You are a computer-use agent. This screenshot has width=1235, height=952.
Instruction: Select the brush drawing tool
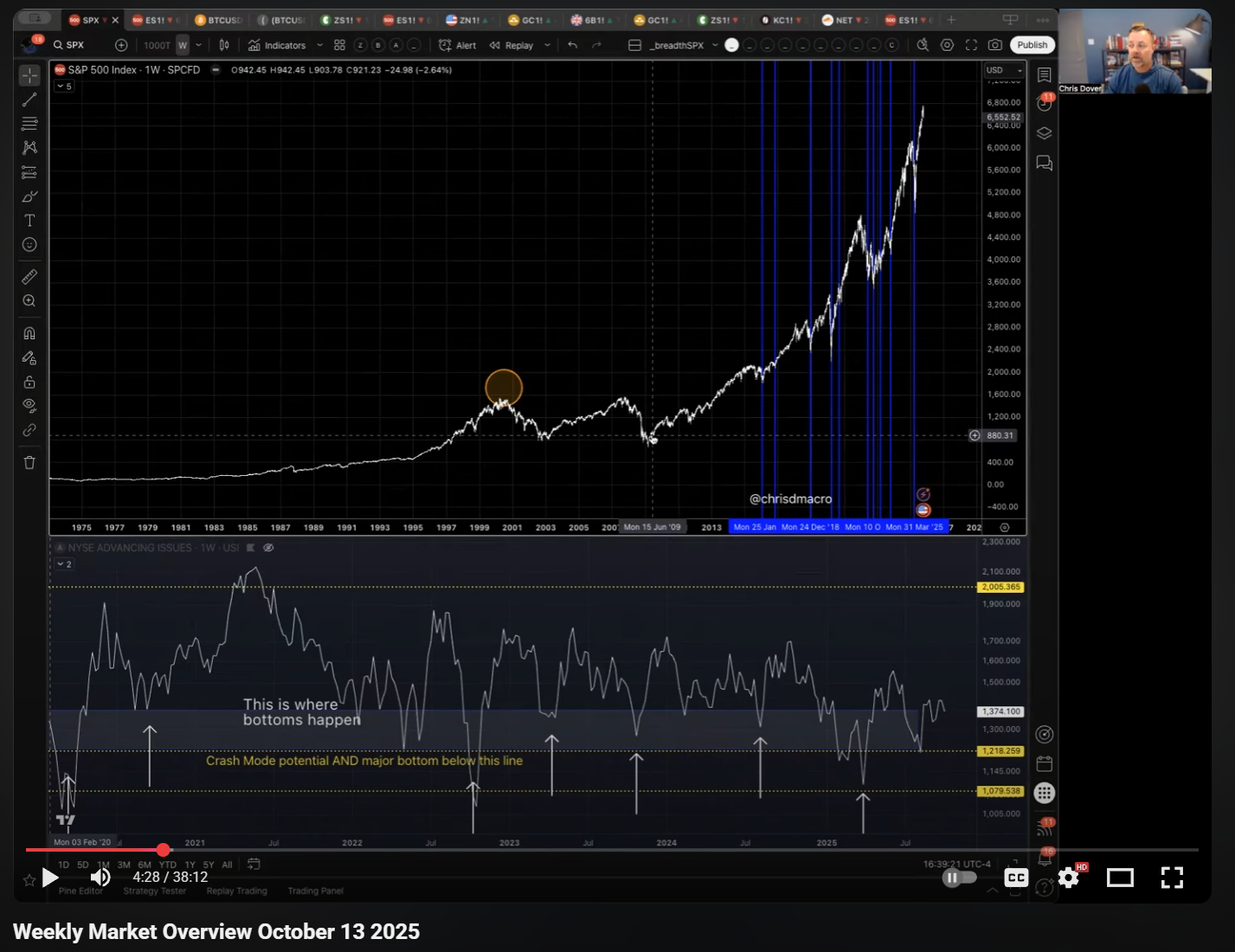pos(29,196)
